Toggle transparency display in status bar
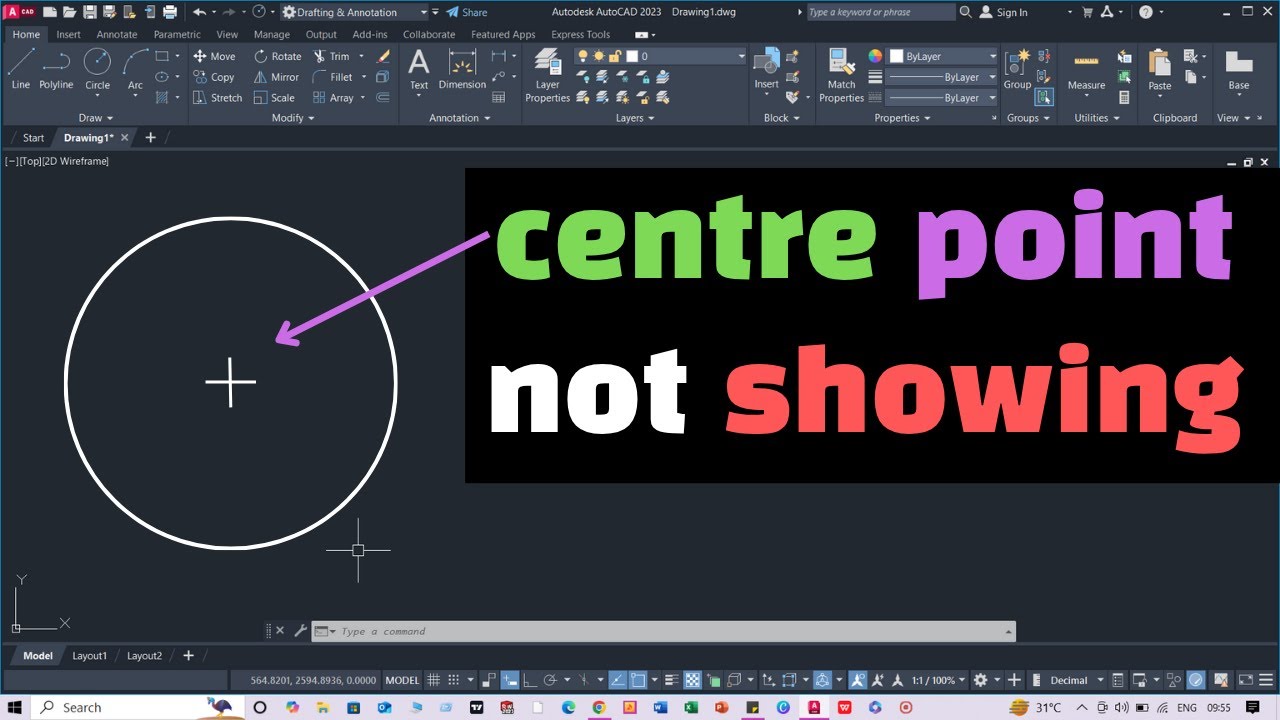Image resolution: width=1280 pixels, height=720 pixels. [x=692, y=680]
